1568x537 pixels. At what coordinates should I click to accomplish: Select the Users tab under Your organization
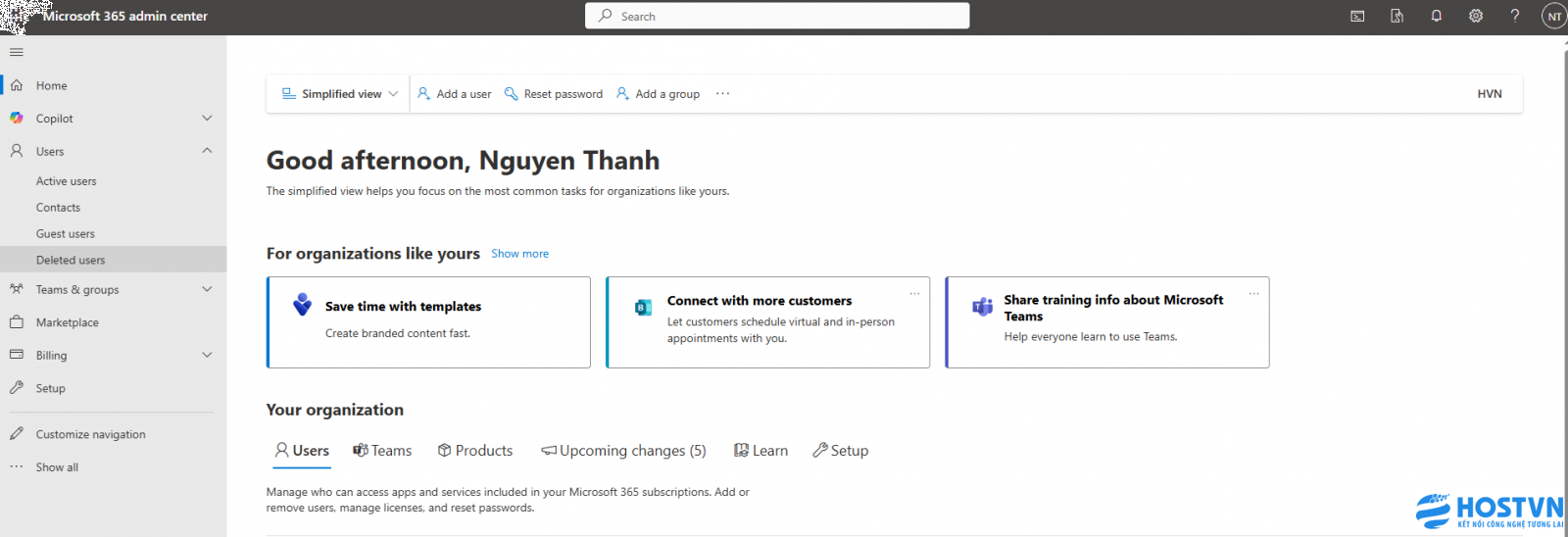click(302, 451)
